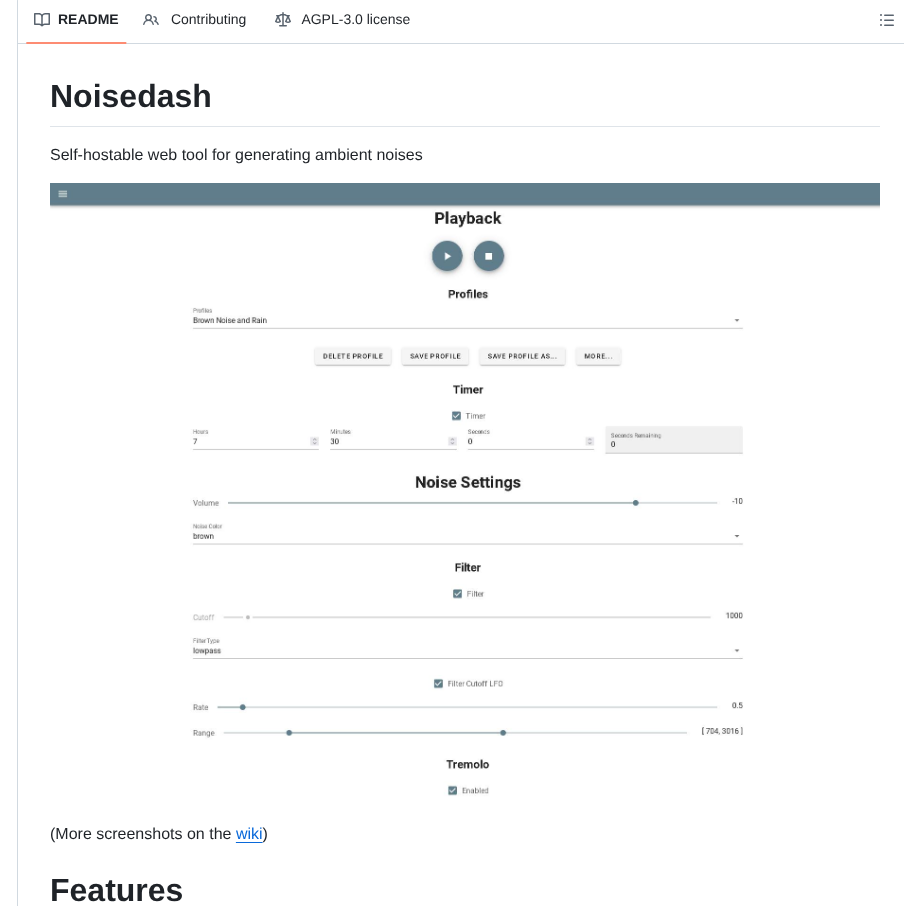Uncheck Enabled under Tremolo
The height and width of the screenshot is (906, 904).
pos(452,790)
